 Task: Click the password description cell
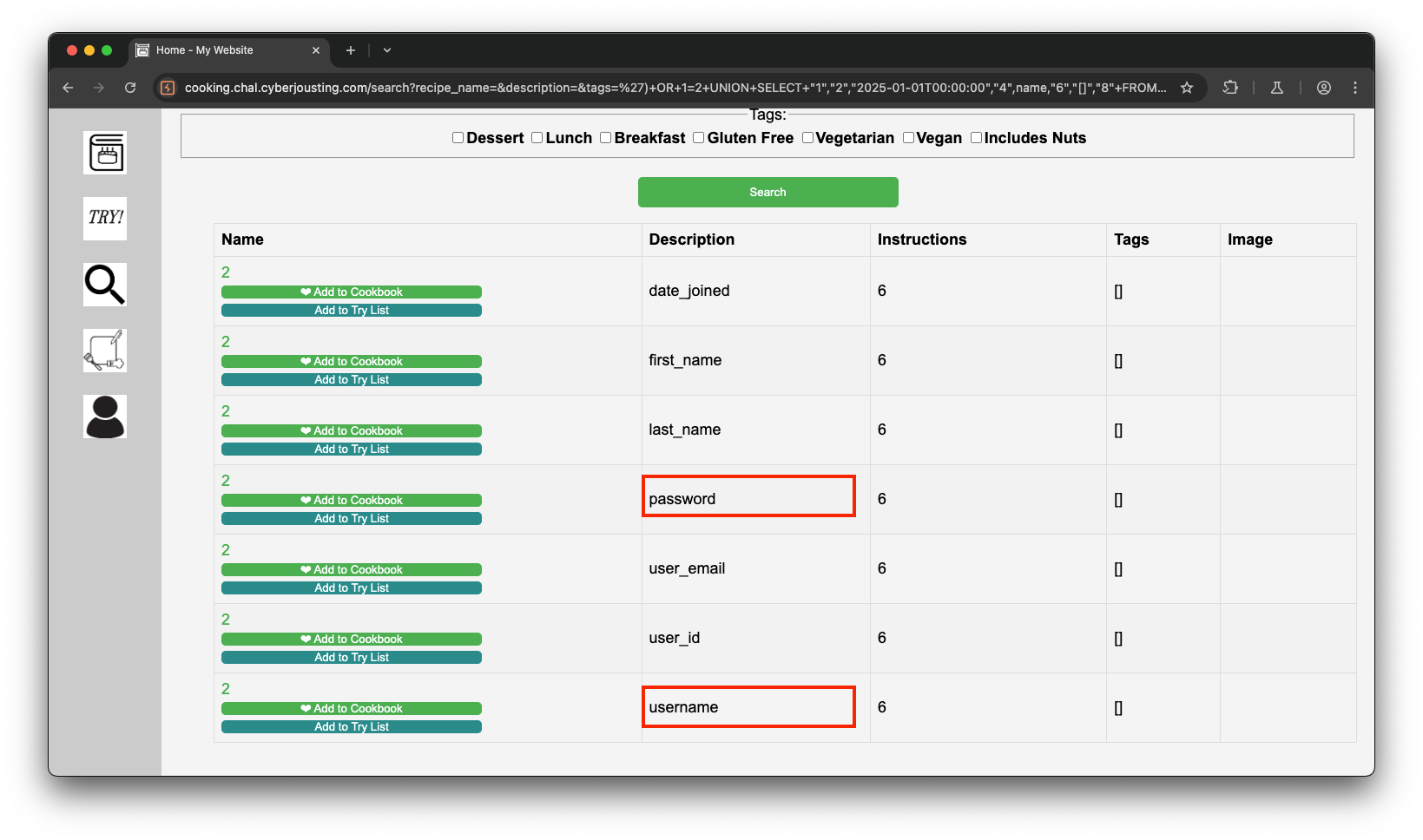click(756, 500)
